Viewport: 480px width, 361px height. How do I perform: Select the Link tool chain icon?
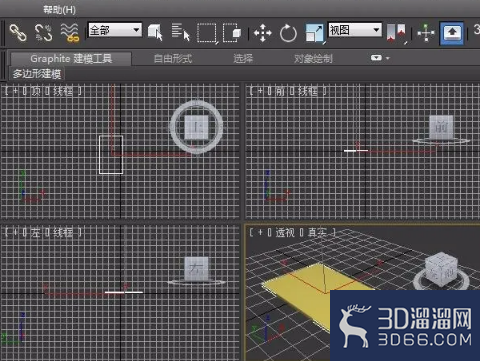18,33
